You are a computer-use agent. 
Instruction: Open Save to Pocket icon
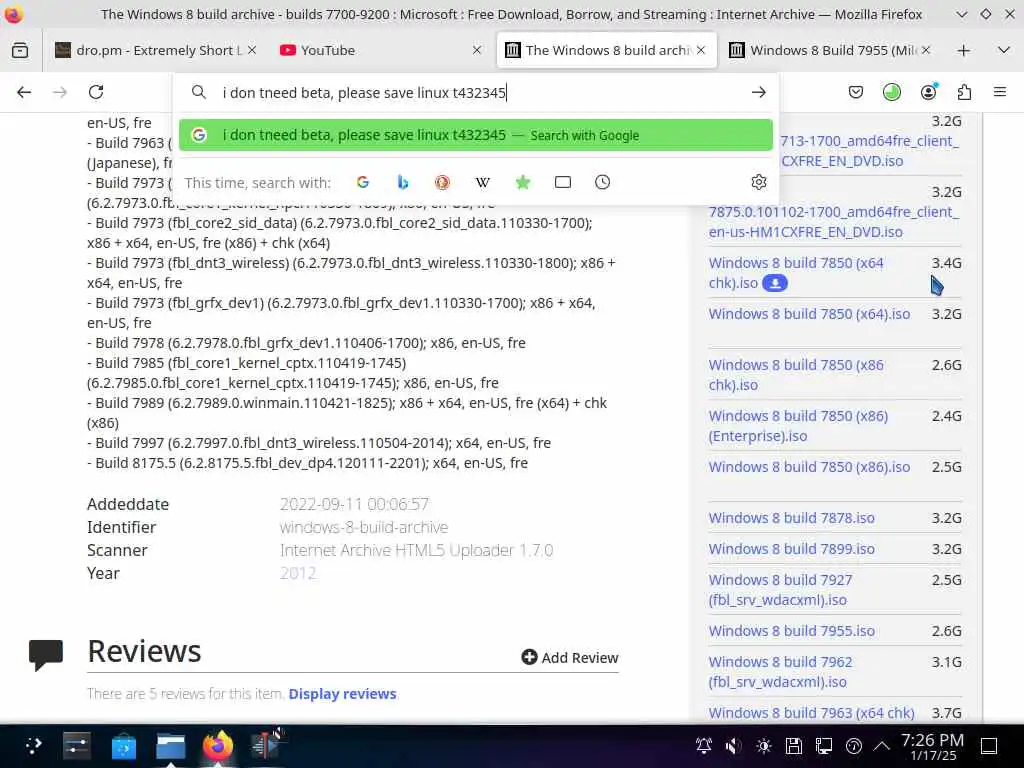pos(856,92)
